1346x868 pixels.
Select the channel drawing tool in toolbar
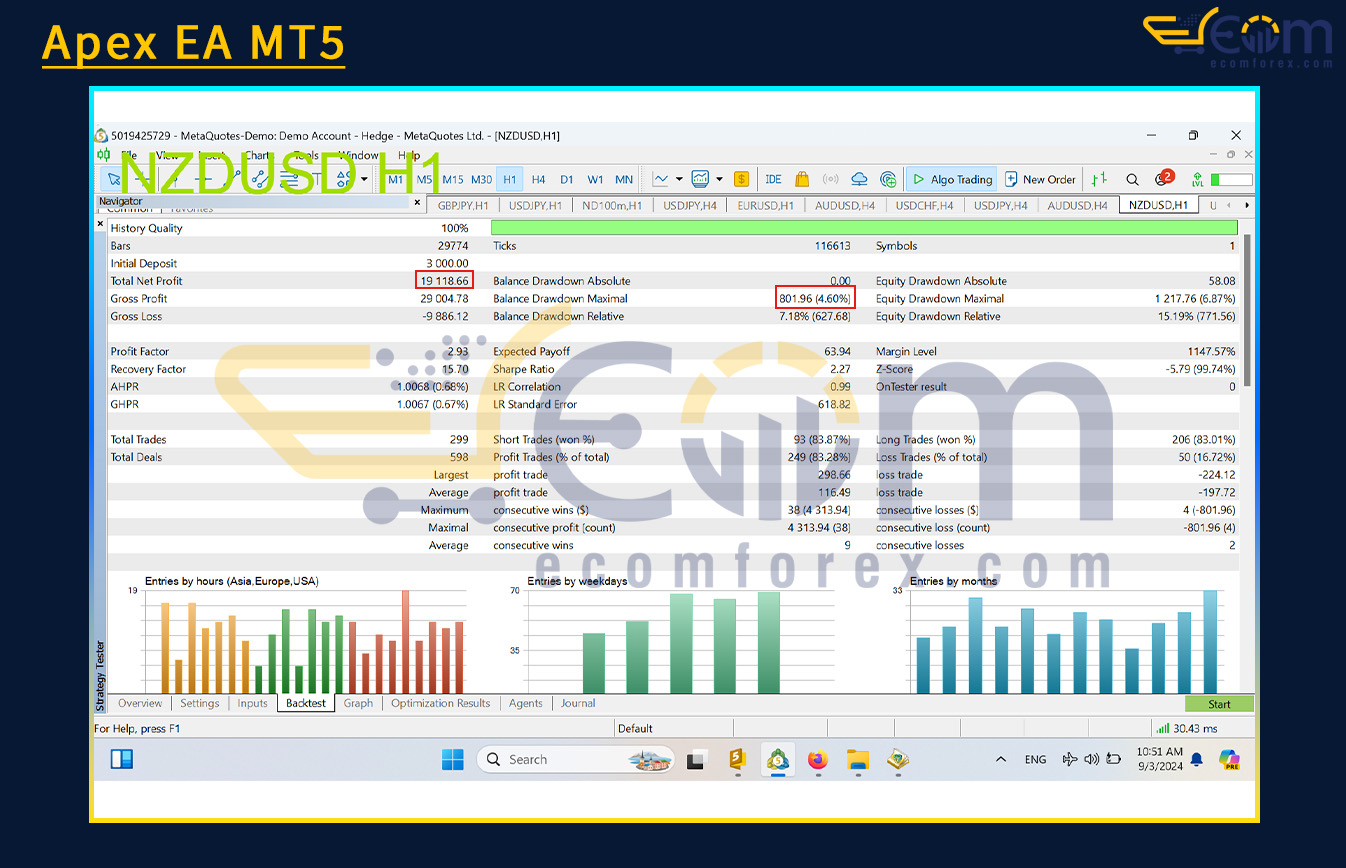coord(259,179)
